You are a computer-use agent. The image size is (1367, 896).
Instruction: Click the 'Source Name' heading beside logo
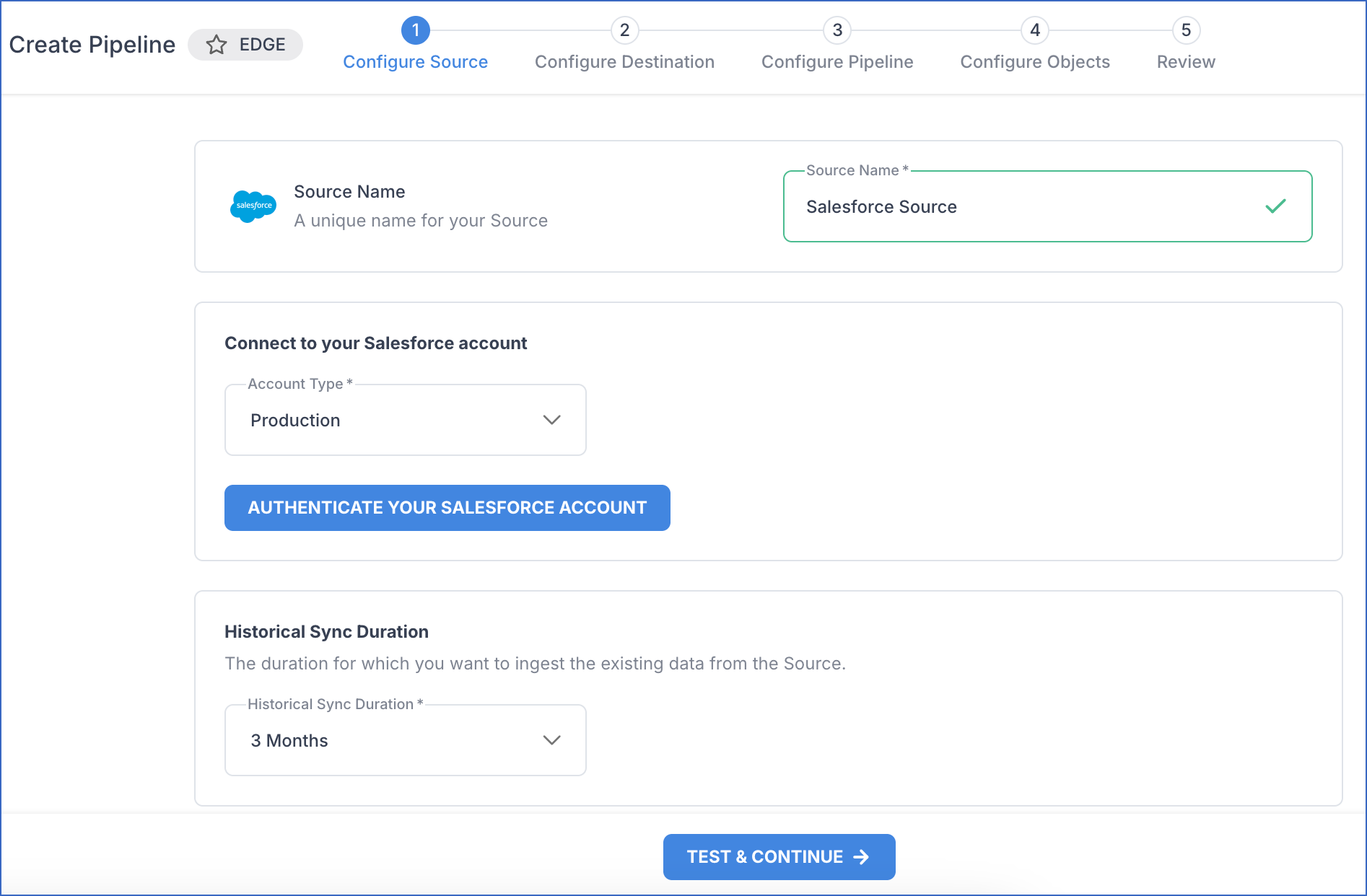349,192
